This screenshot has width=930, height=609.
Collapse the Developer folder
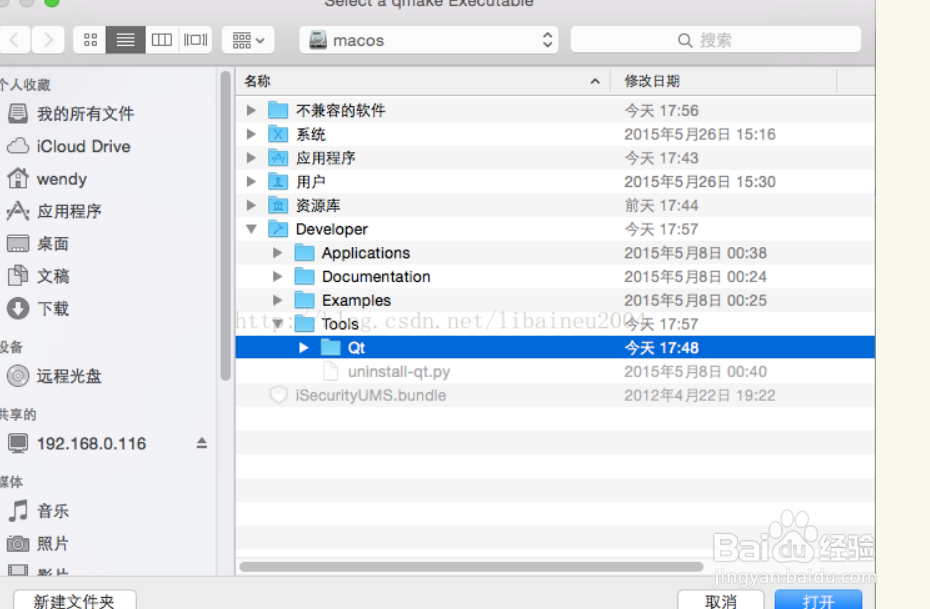tap(251, 228)
